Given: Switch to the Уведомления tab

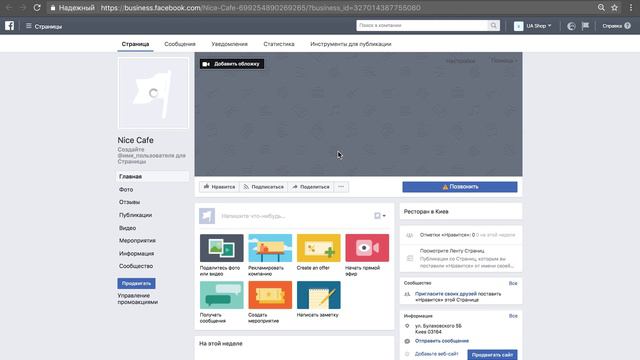Looking at the screenshot, I should [x=229, y=44].
